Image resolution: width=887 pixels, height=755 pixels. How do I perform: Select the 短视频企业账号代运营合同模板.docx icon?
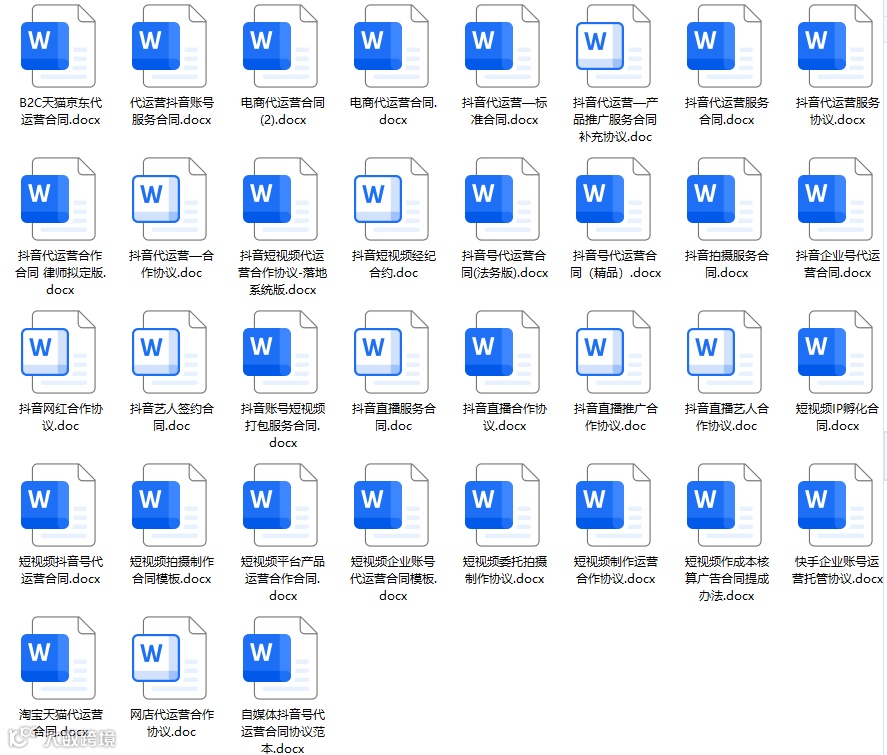[391, 506]
